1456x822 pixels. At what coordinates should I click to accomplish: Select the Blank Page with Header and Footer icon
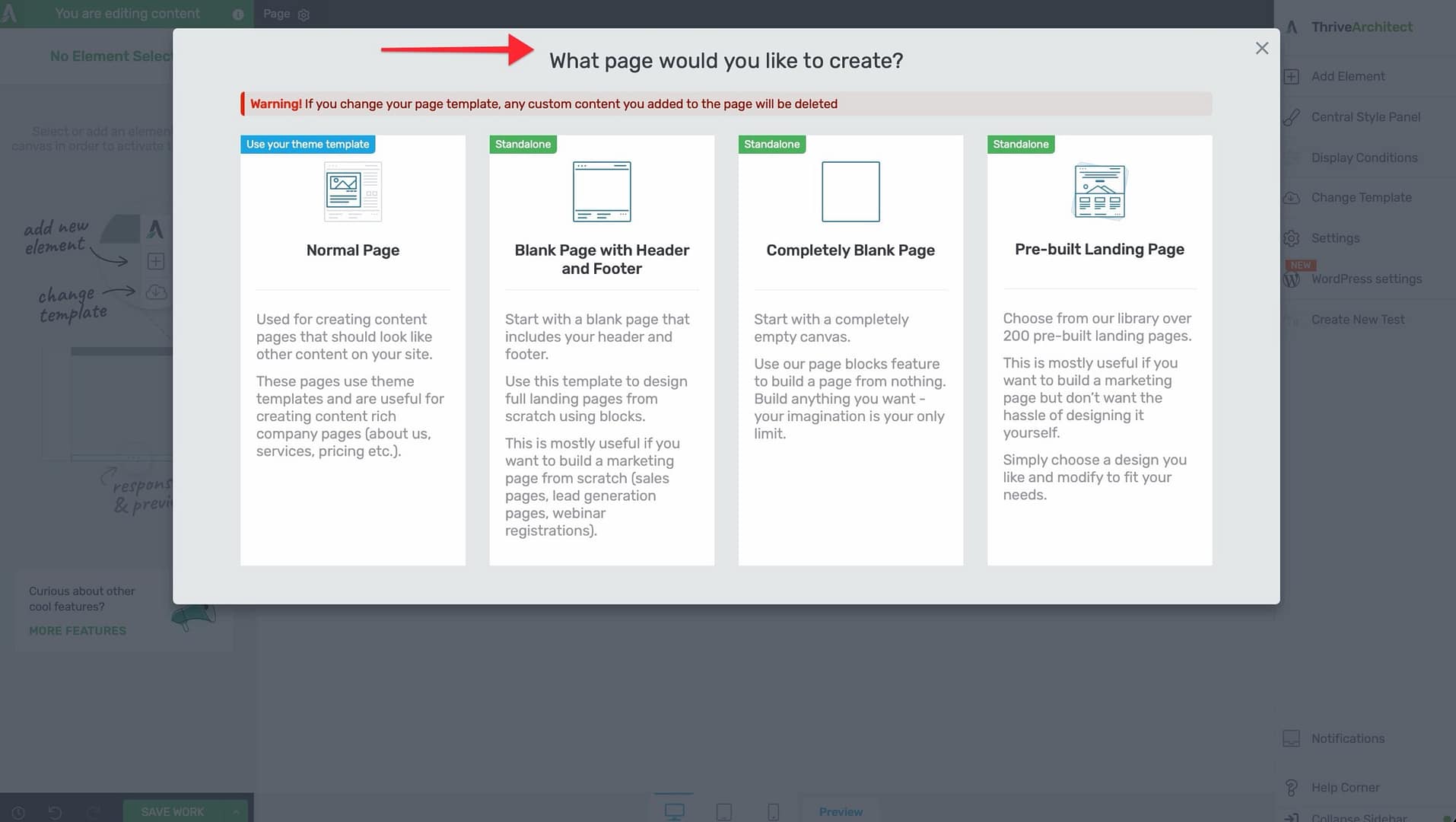(601, 192)
